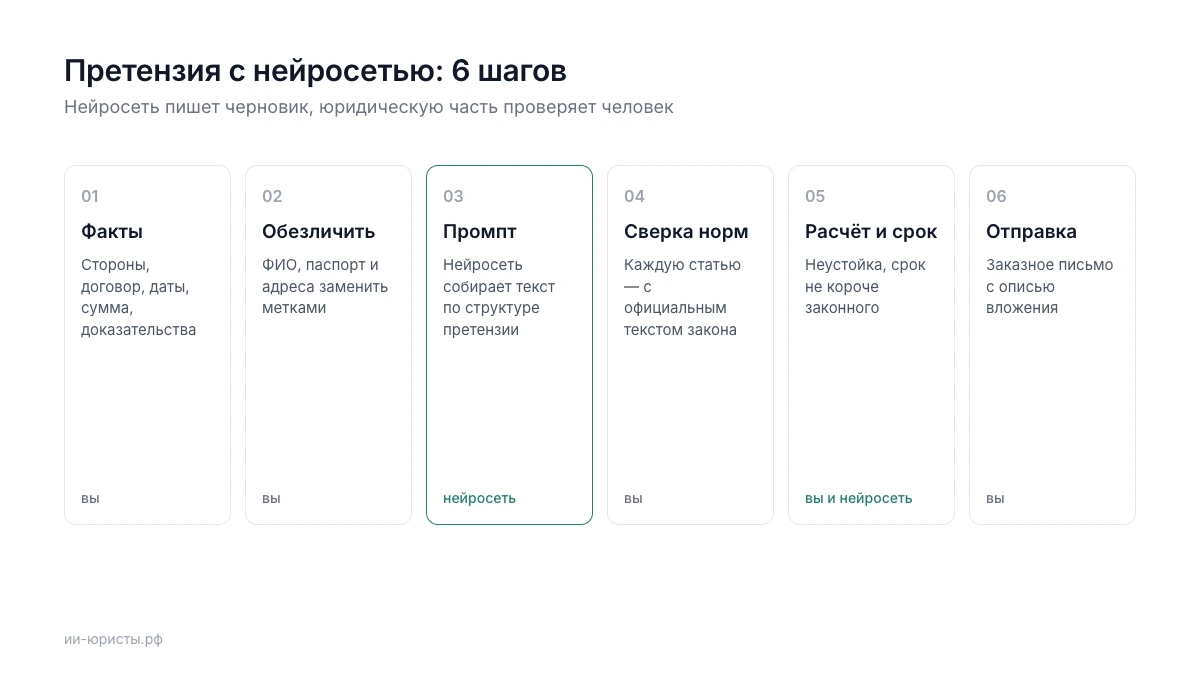Image resolution: width=1200 pixels, height=675 pixels.
Task: Click the subtitle about нейросеть пишет черновик
Action: [369, 107]
